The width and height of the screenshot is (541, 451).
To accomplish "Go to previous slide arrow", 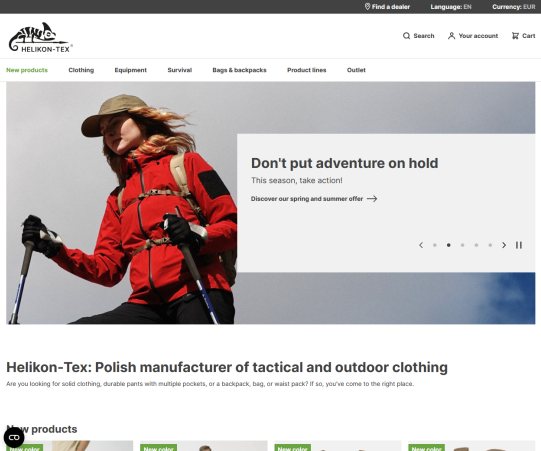I will (x=421, y=245).
